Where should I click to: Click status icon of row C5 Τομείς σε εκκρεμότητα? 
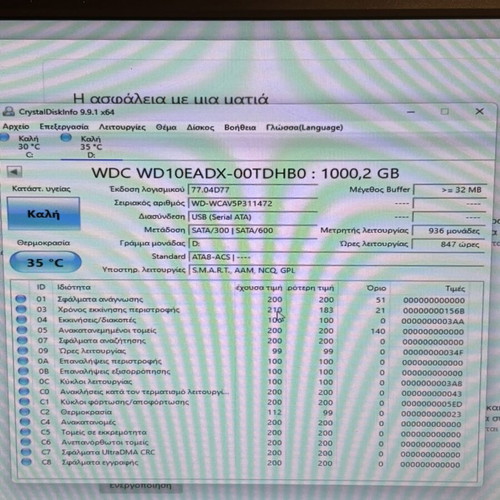25,432
